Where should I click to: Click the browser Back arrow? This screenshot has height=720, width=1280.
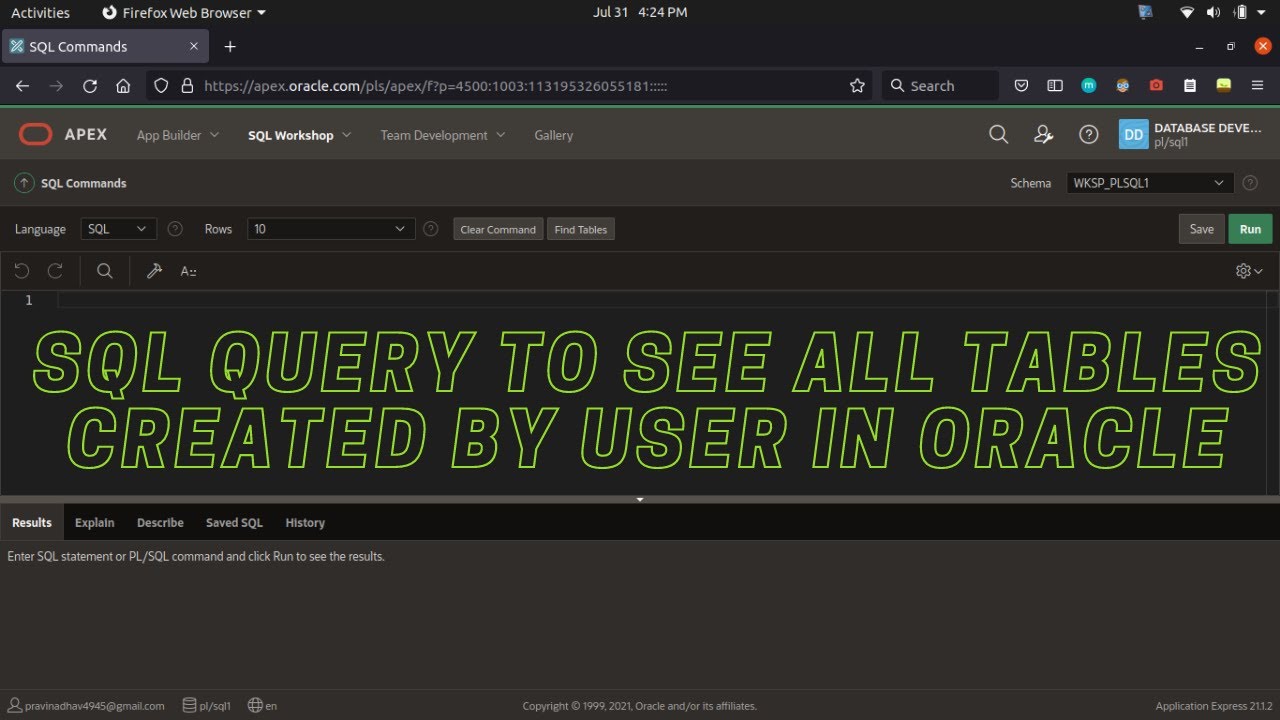click(x=22, y=86)
